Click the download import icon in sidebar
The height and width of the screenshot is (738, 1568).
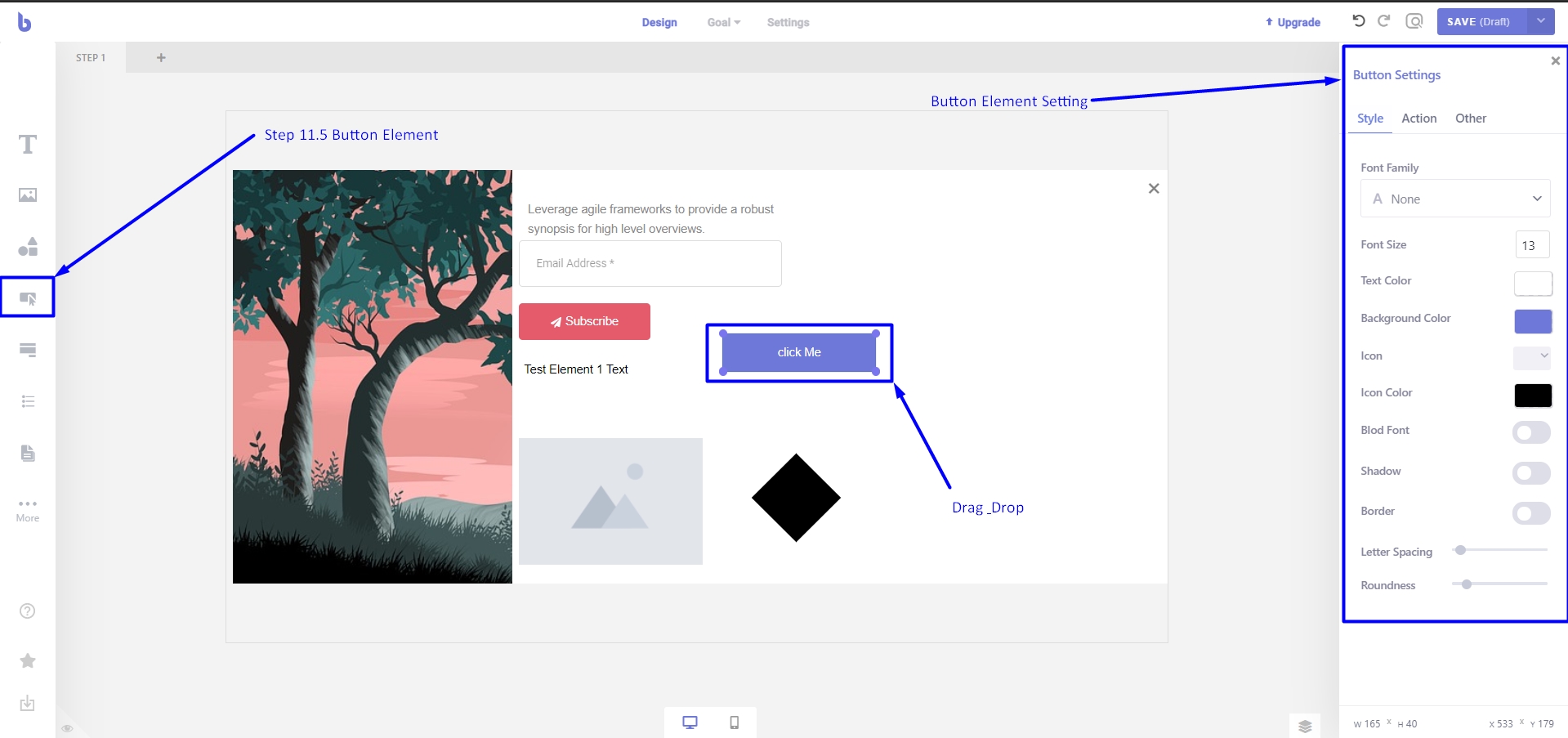[28, 703]
